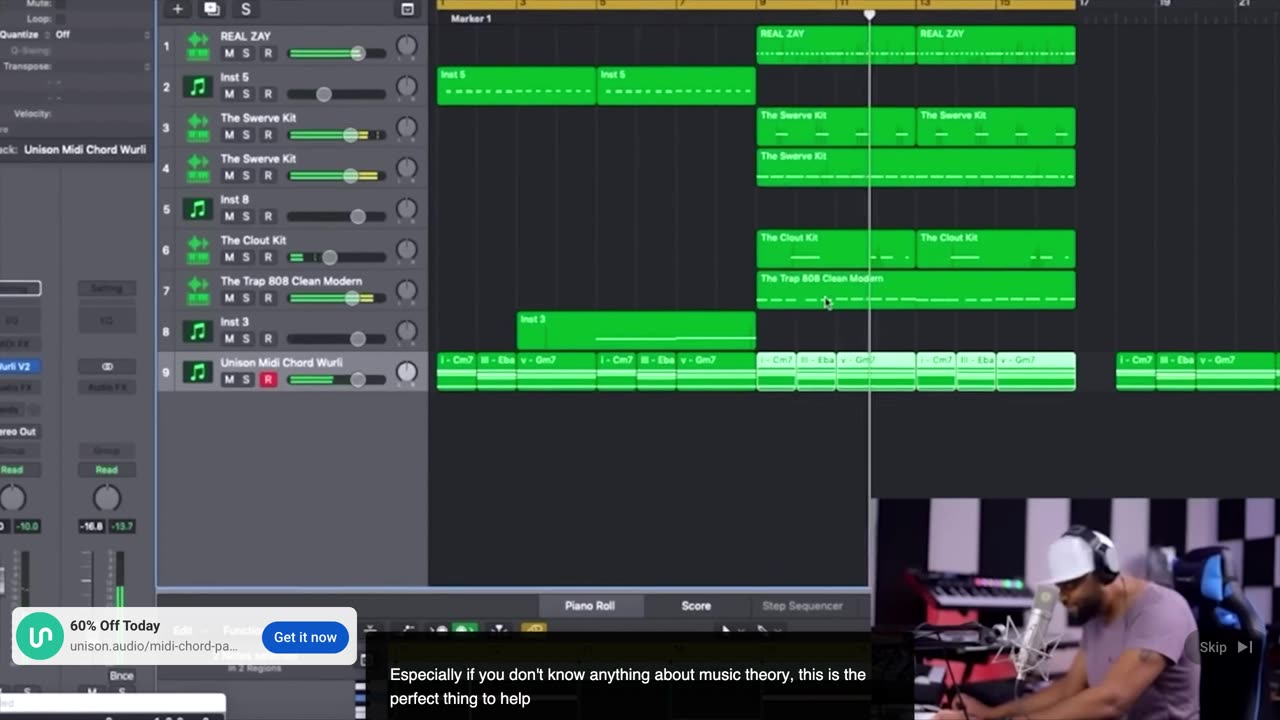Click The Clout Kit track icon
Viewport: 1280px width, 720px height.
(198, 250)
